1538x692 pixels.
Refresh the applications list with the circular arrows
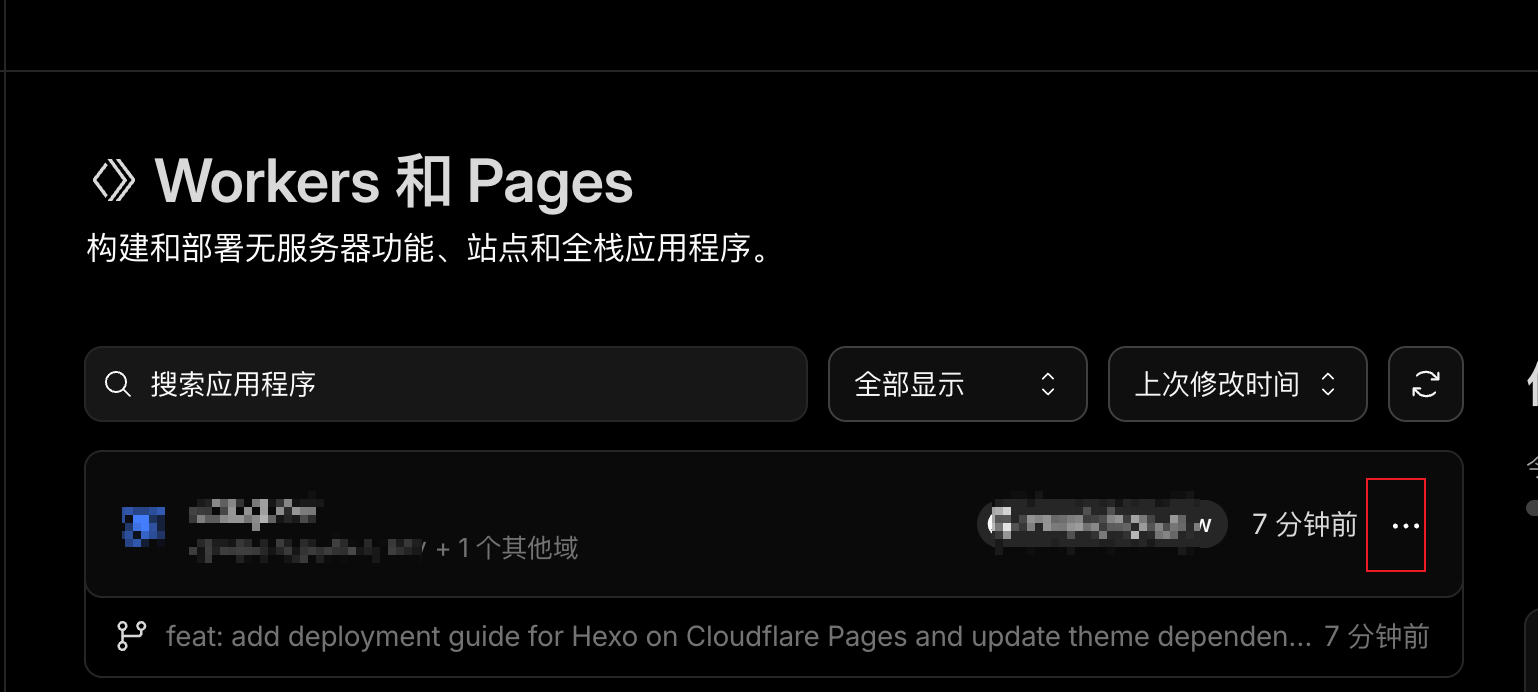point(1425,384)
